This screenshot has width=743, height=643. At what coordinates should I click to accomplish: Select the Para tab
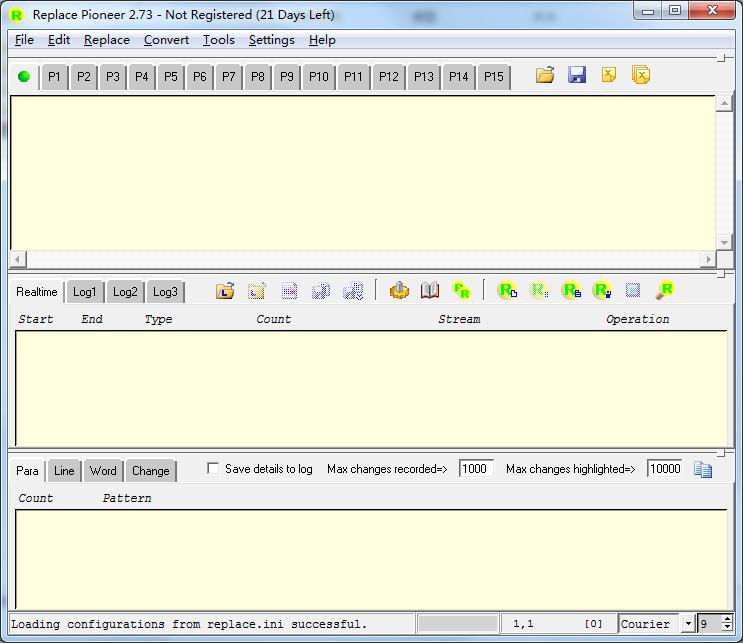tap(27, 471)
